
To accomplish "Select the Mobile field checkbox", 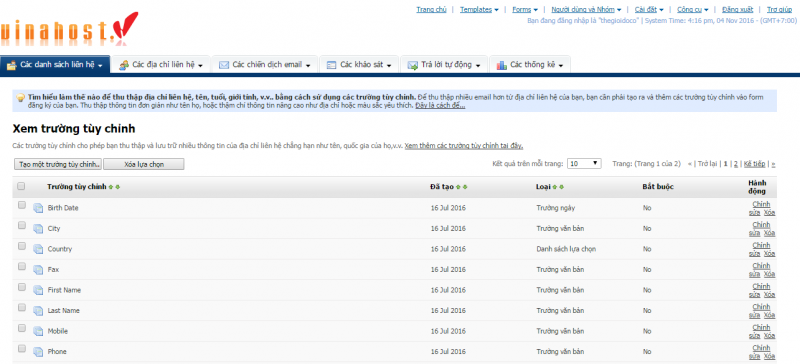I will point(21,328).
